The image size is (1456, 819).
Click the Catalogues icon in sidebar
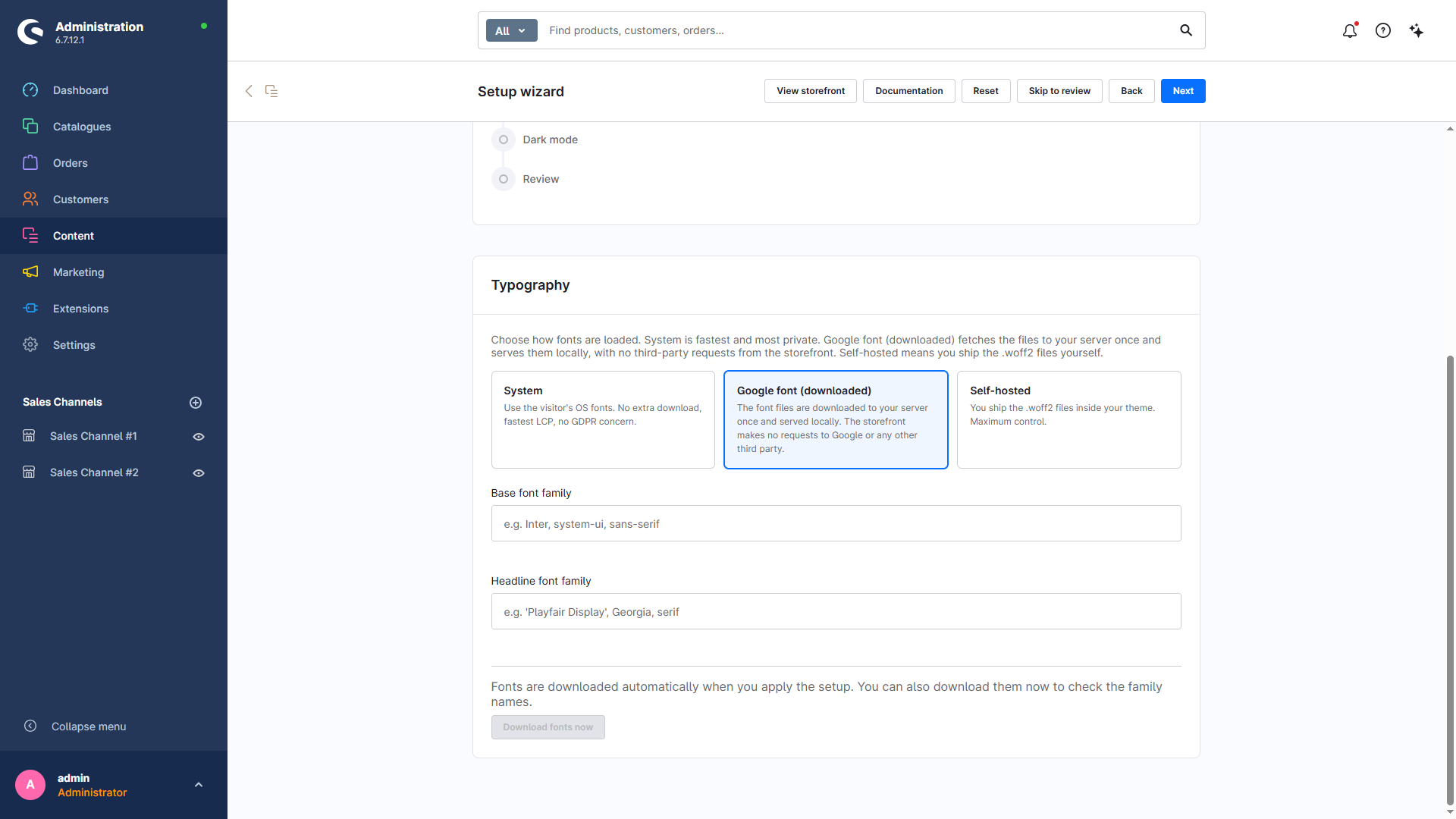pyautogui.click(x=30, y=127)
